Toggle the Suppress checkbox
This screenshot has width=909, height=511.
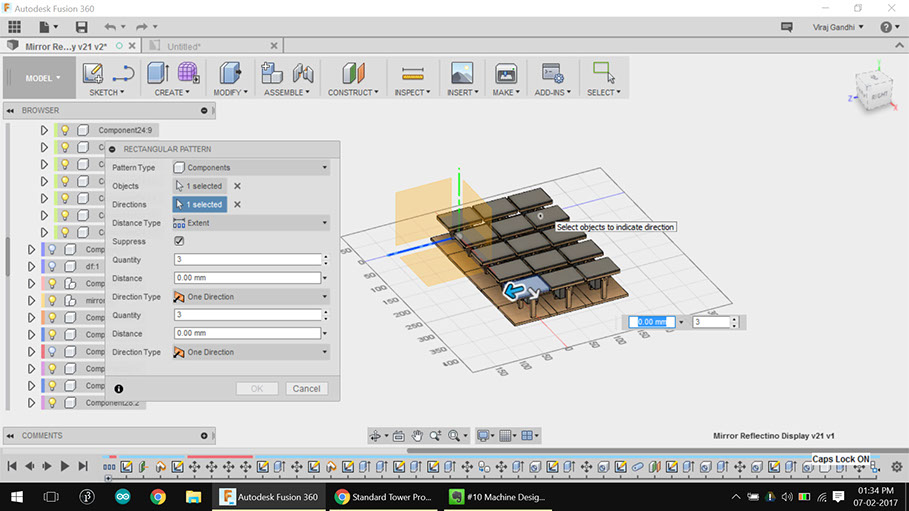coord(179,241)
